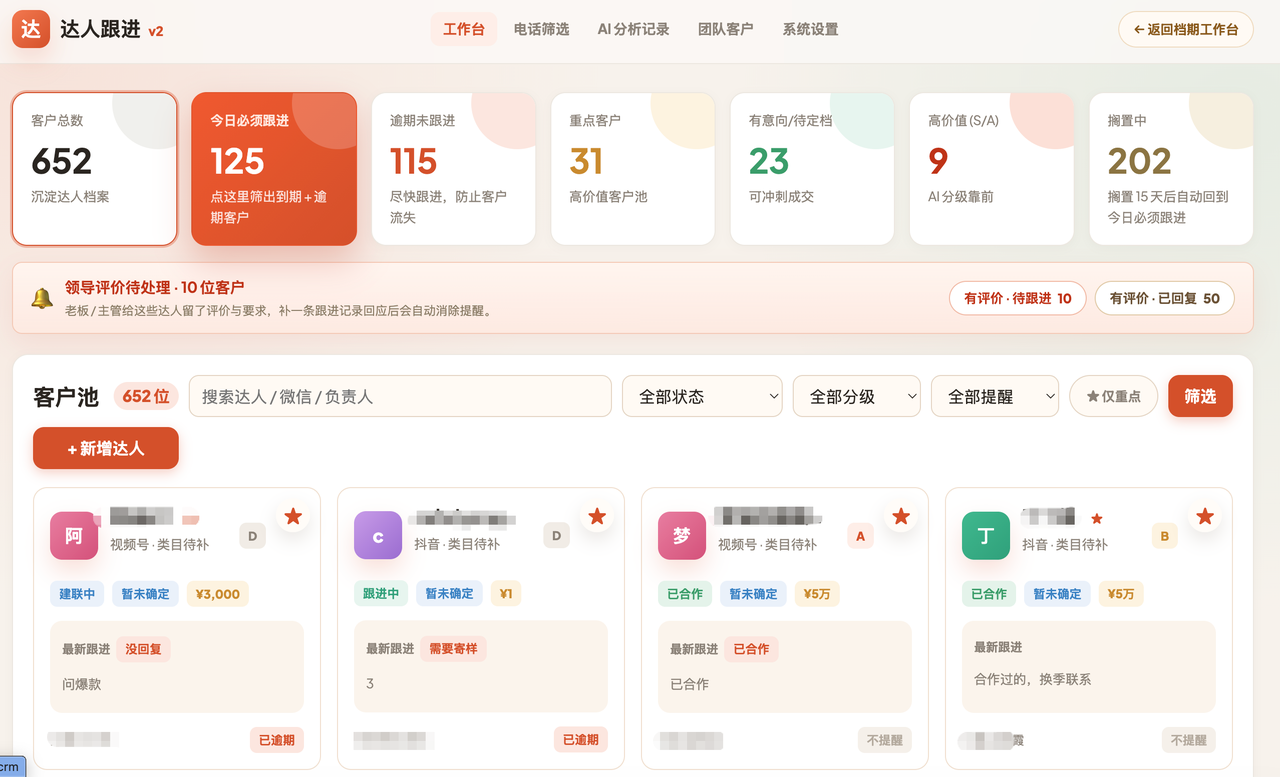Click the 652 位 count badge

point(146,396)
